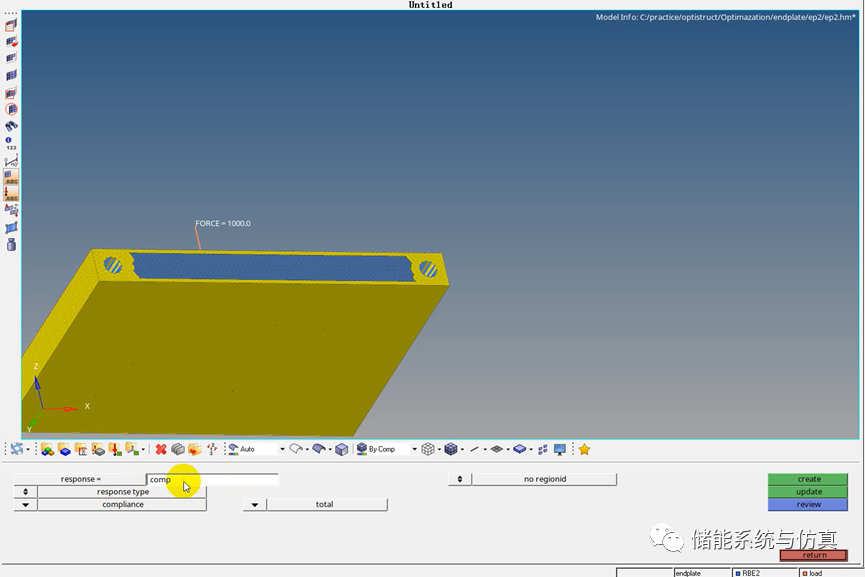
Task: Click the 'response type' button
Action: 122,491
